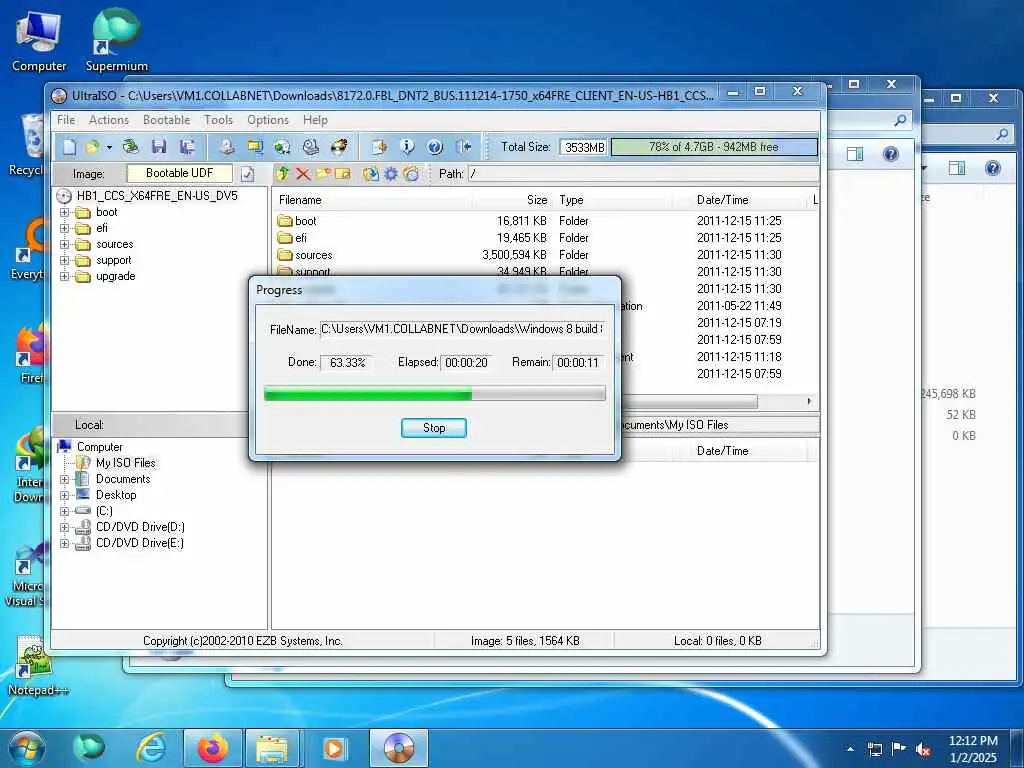Click the Extract icon in image toolbar
The image size is (1024, 768).
[370, 174]
